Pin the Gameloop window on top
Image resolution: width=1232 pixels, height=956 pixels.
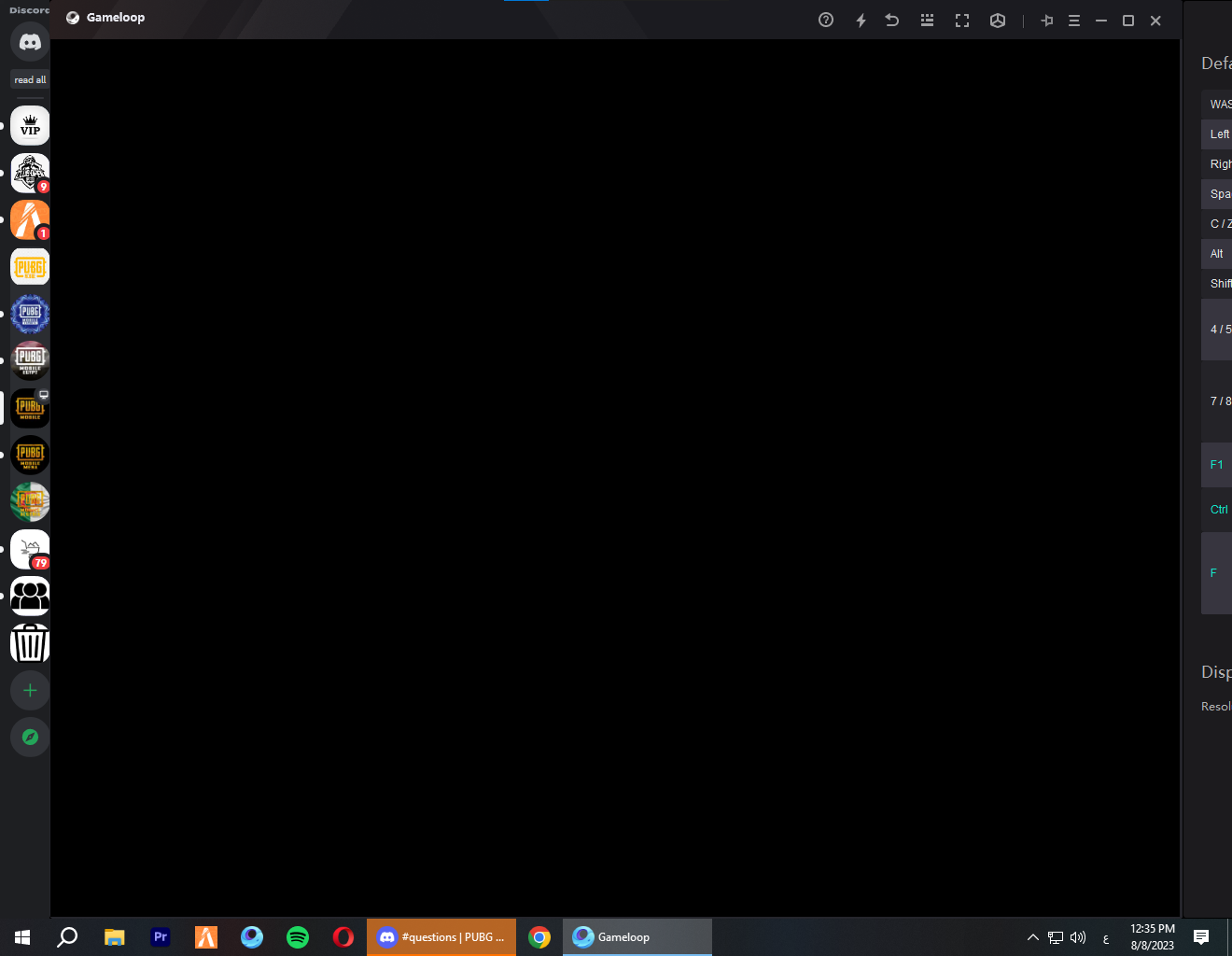1047,21
